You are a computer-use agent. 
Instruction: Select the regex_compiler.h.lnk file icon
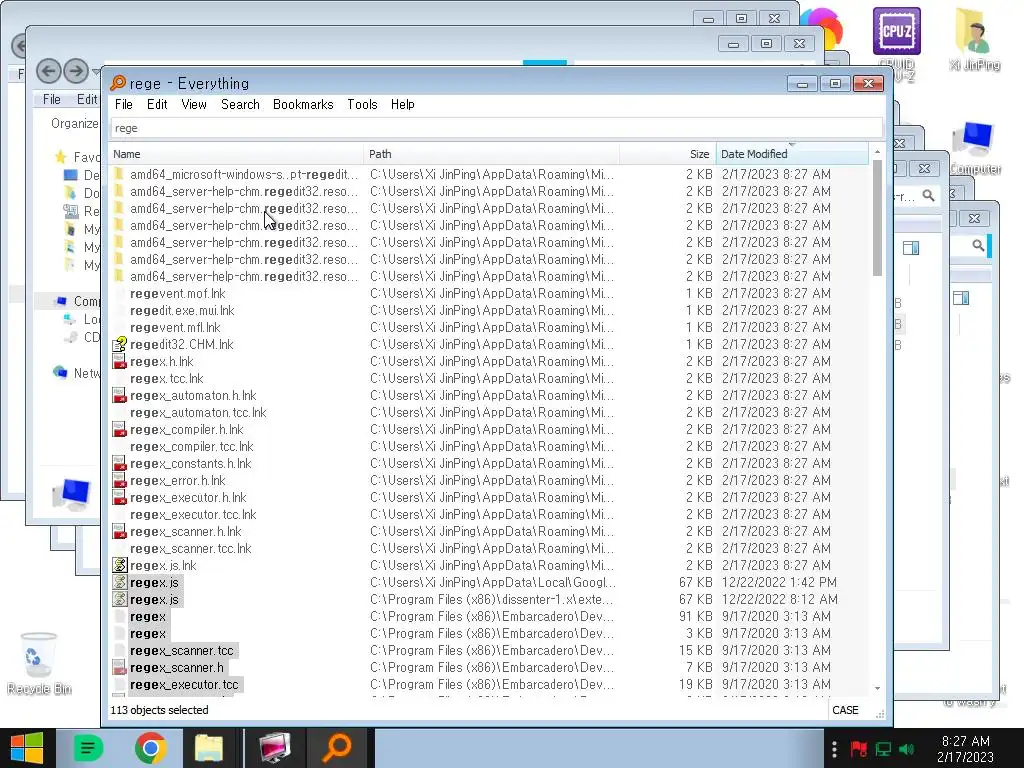click(120, 429)
